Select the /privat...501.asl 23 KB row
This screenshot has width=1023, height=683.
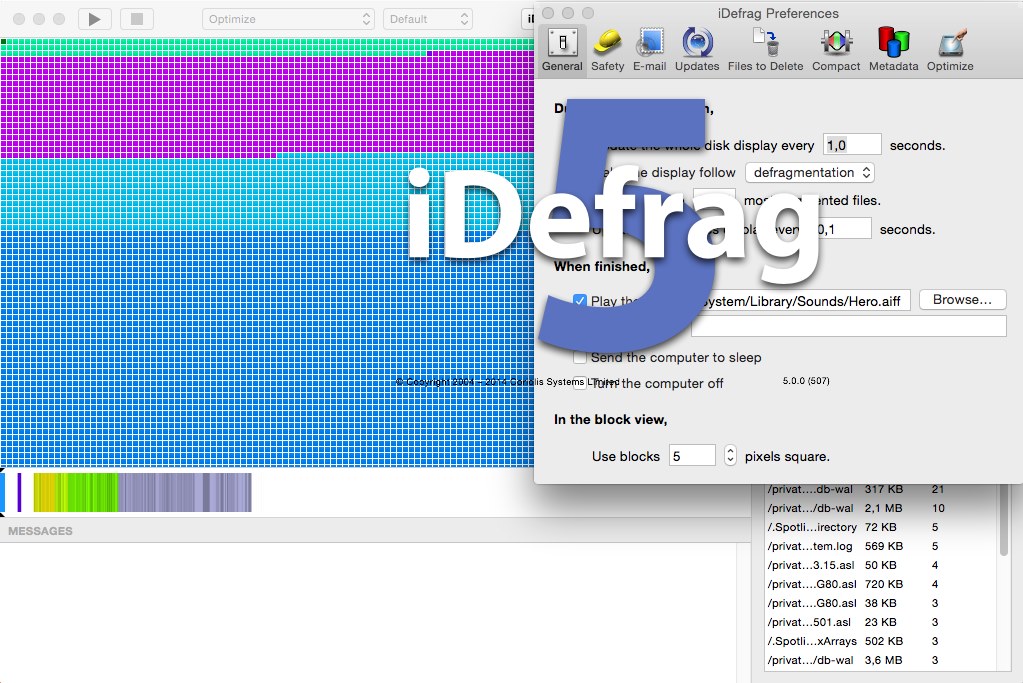point(881,622)
